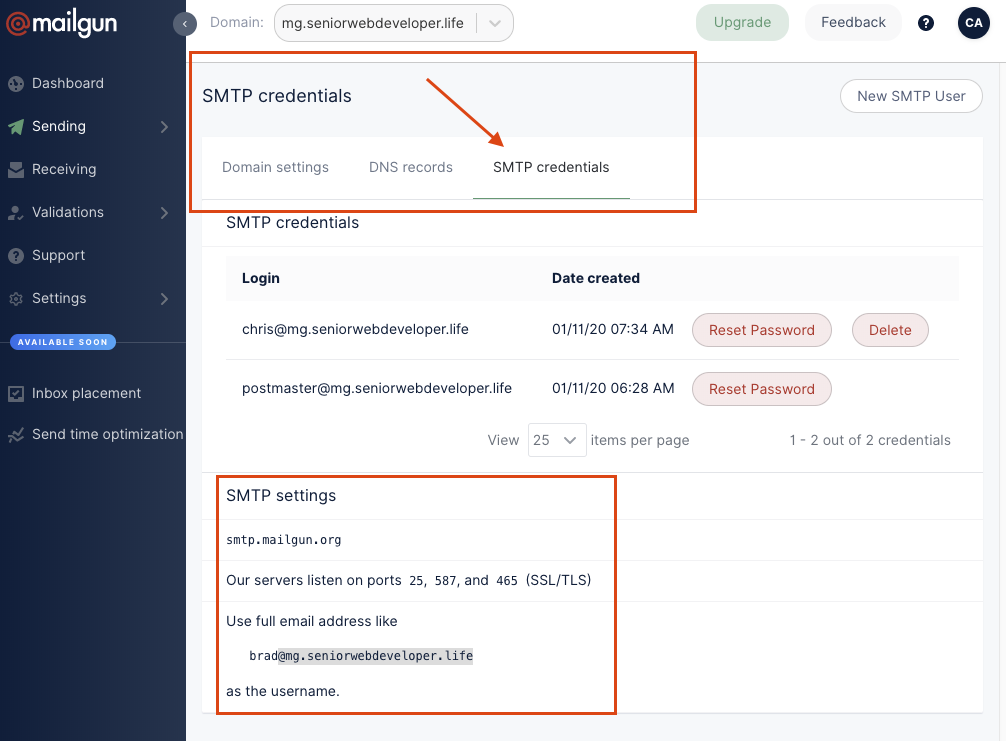This screenshot has width=1006, height=741.
Task: Expand the Sending submenu chevron
Action: coord(164,127)
